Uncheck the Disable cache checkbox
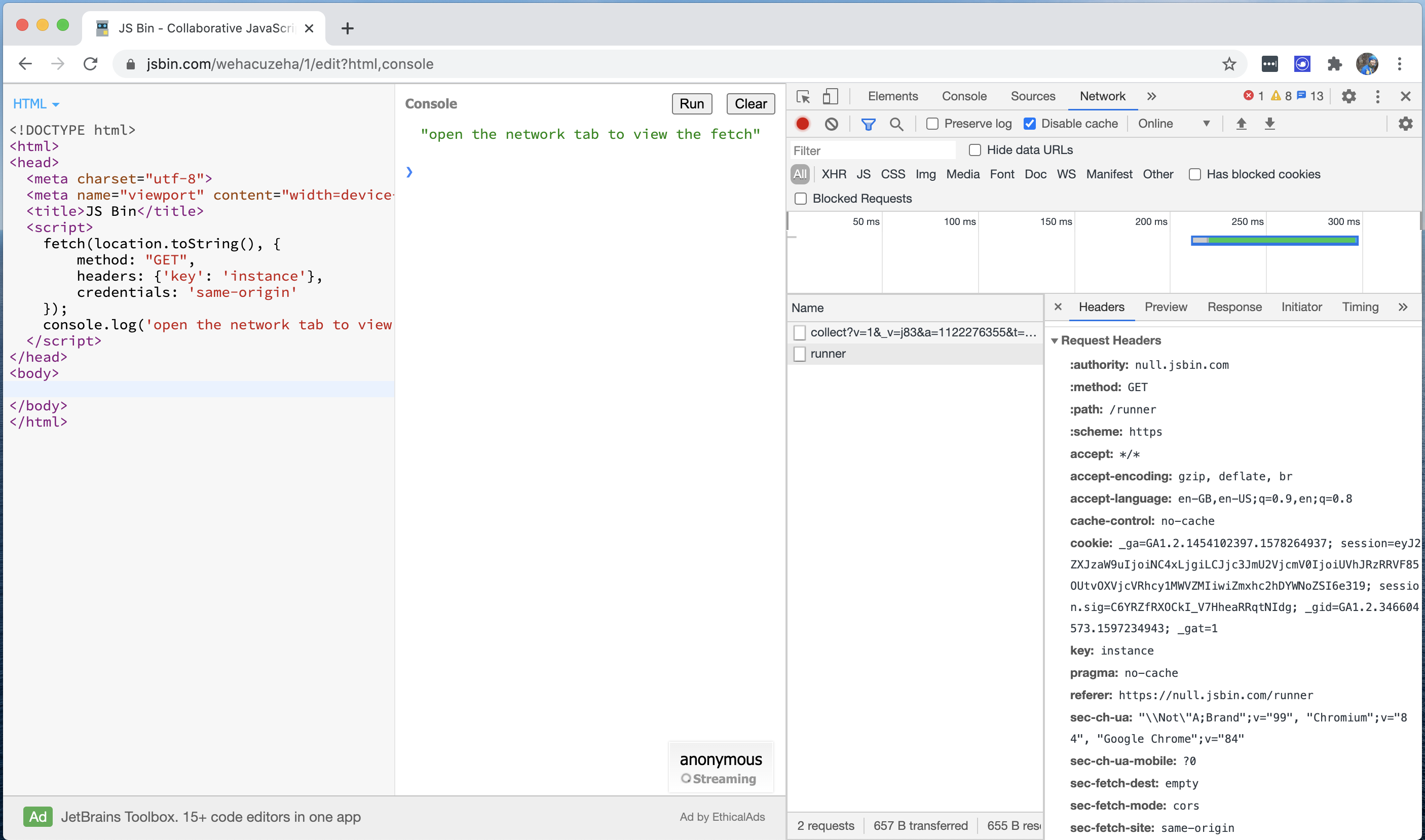The width and height of the screenshot is (1425, 840). (x=1029, y=124)
